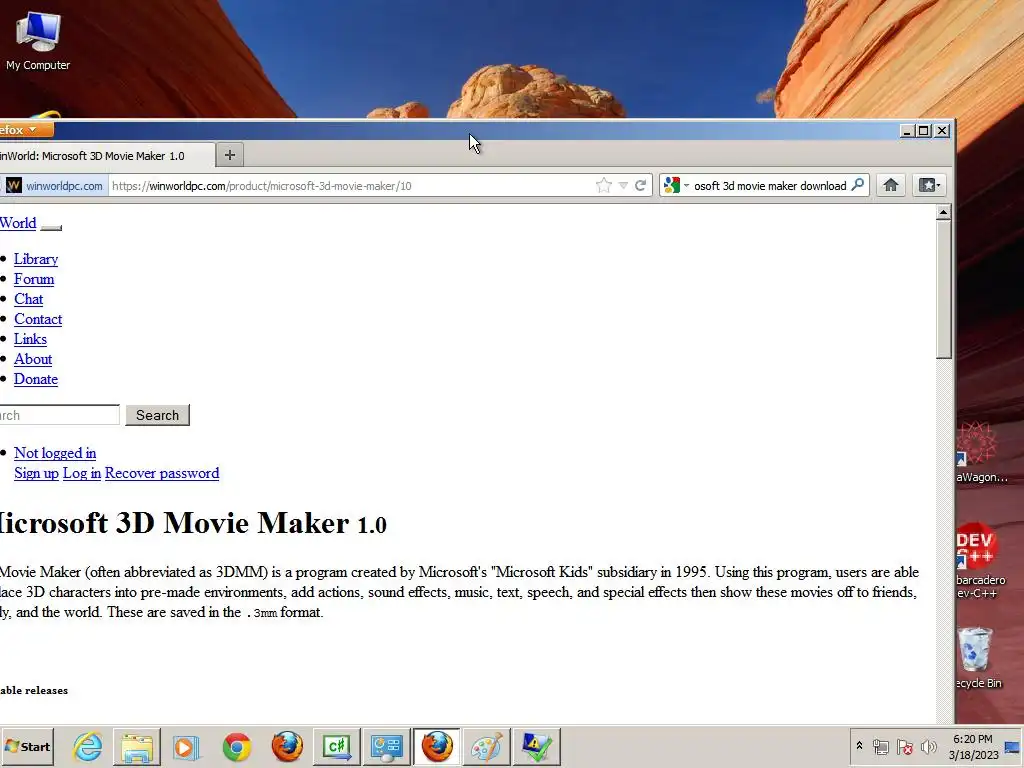Click the winworldpc.com site identity icon
The height and width of the screenshot is (768, 1024).
tap(14, 185)
